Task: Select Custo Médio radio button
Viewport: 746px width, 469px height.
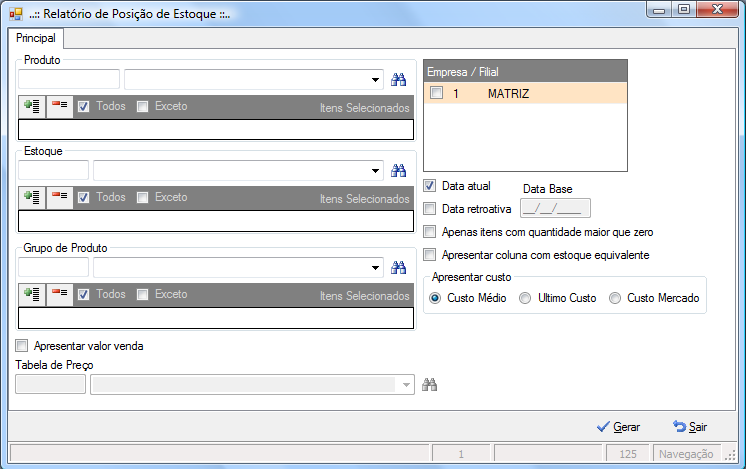Action: [x=435, y=298]
